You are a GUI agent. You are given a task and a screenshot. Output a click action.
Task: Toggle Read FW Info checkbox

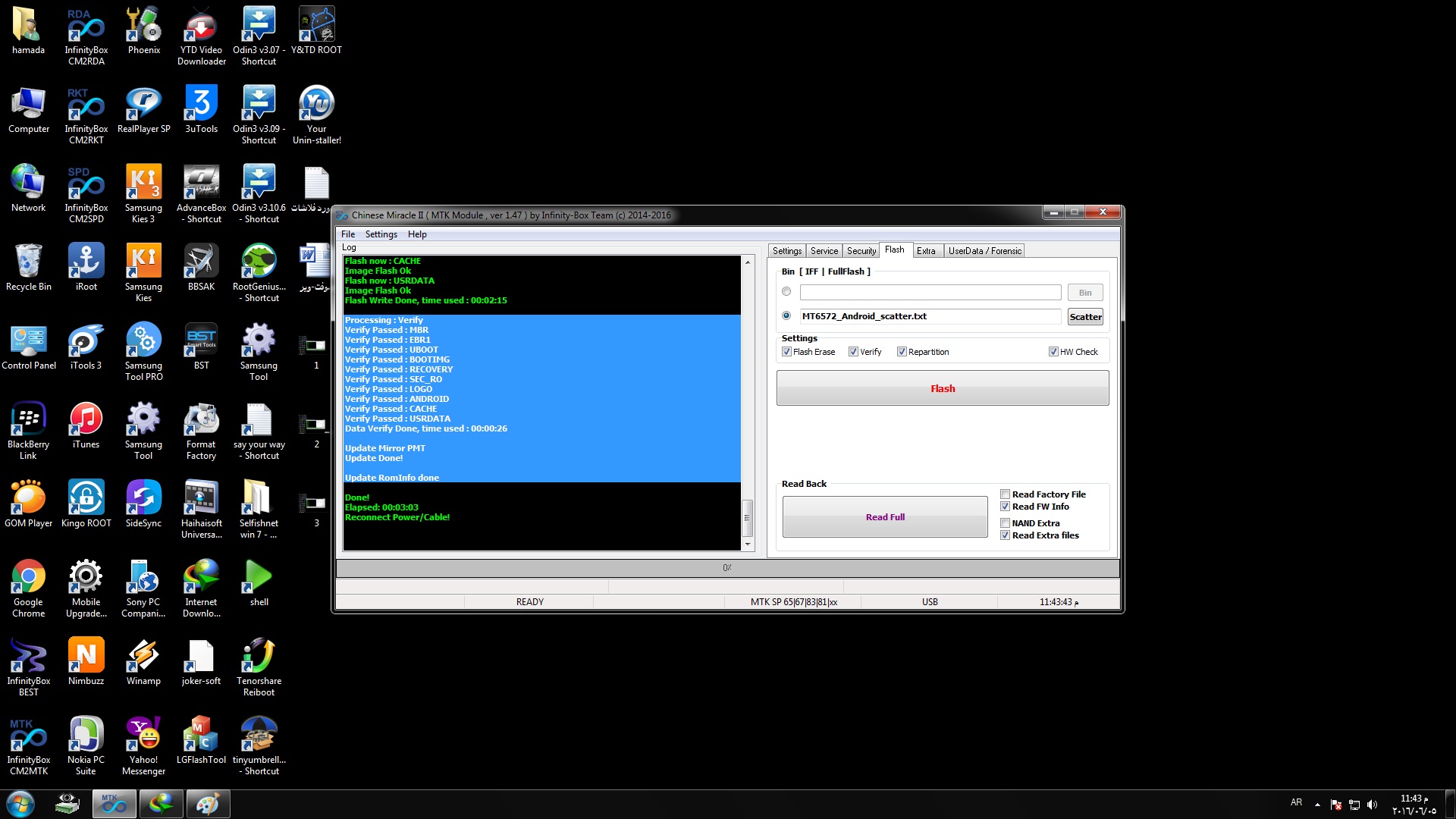[1005, 507]
